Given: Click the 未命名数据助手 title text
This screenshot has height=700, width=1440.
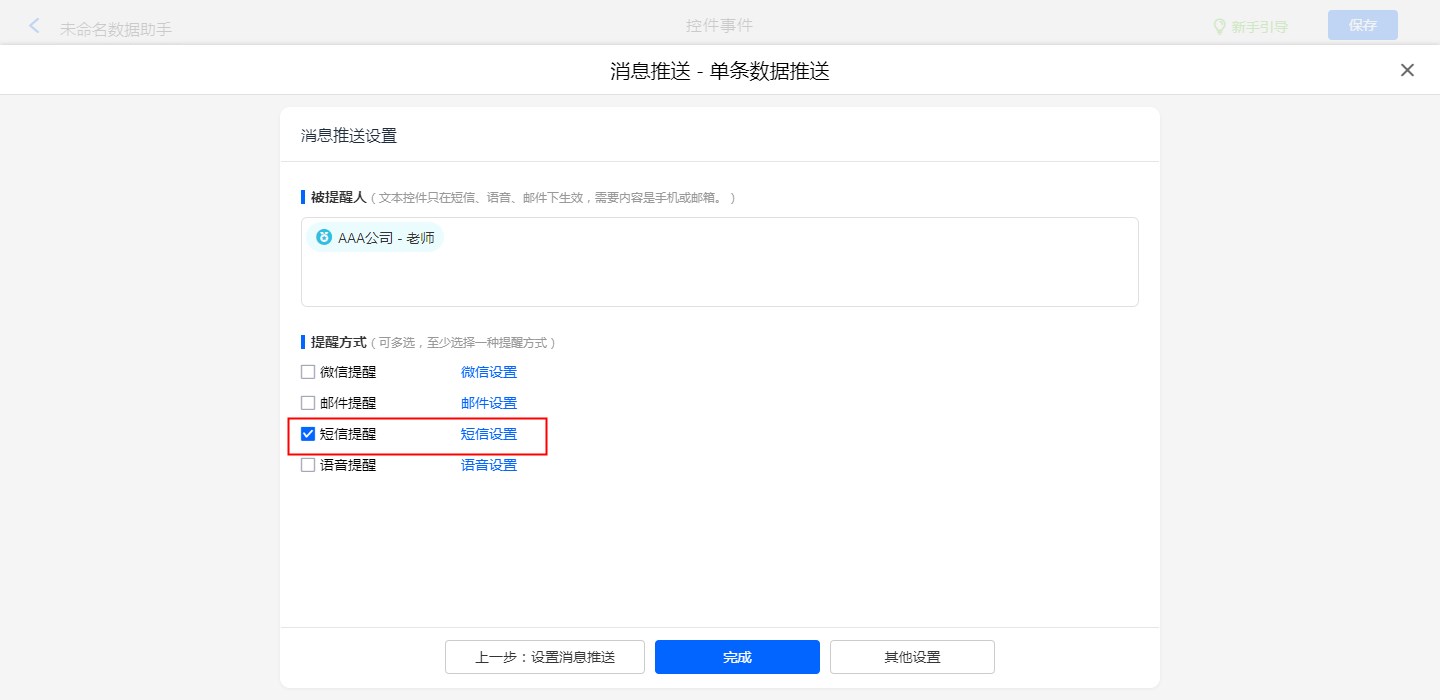Looking at the screenshot, I should point(116,29).
